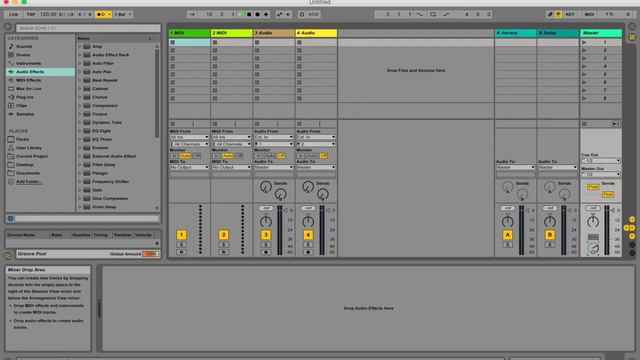Launch Master scene 1
Screen dimensions: 640x360
click(x=584, y=42)
